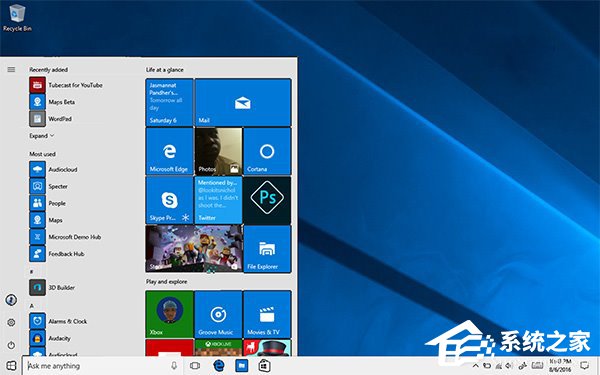Open the File Explorer tile
600x375 pixels.
pos(267,249)
